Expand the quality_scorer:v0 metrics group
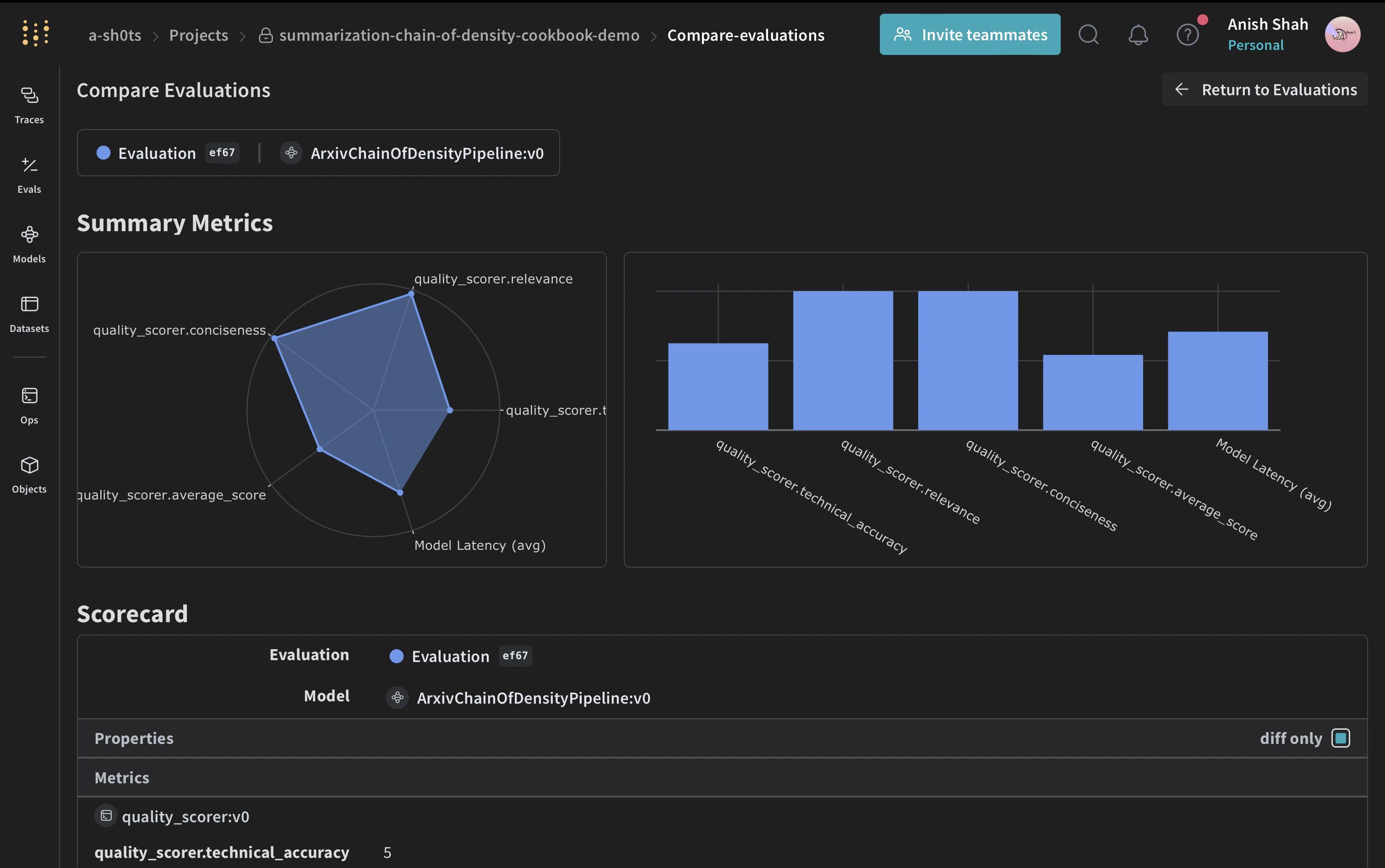1385x868 pixels. tap(185, 816)
